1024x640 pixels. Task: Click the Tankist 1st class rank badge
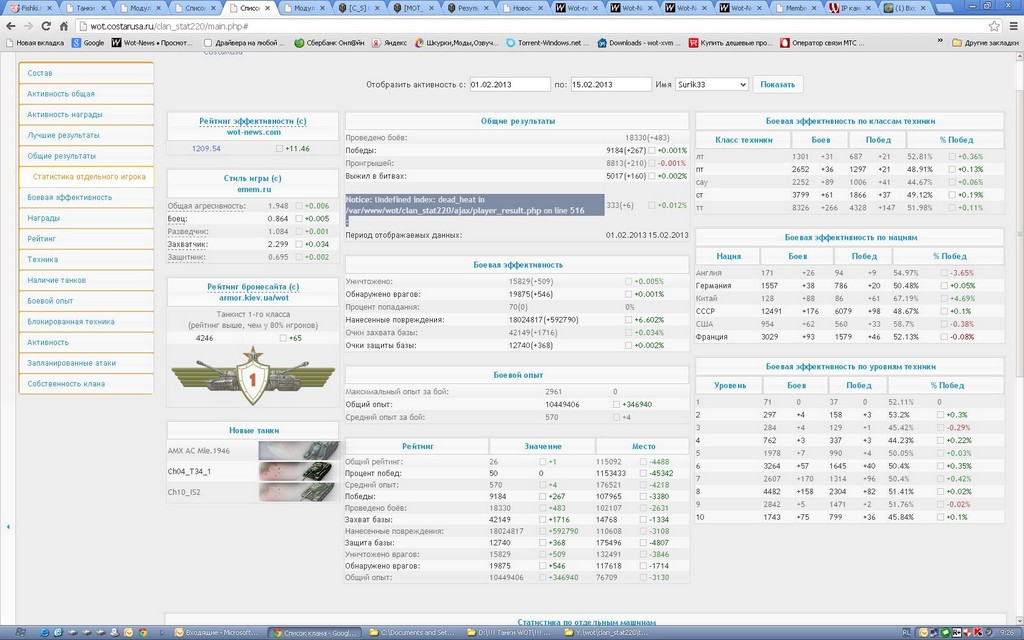252,378
